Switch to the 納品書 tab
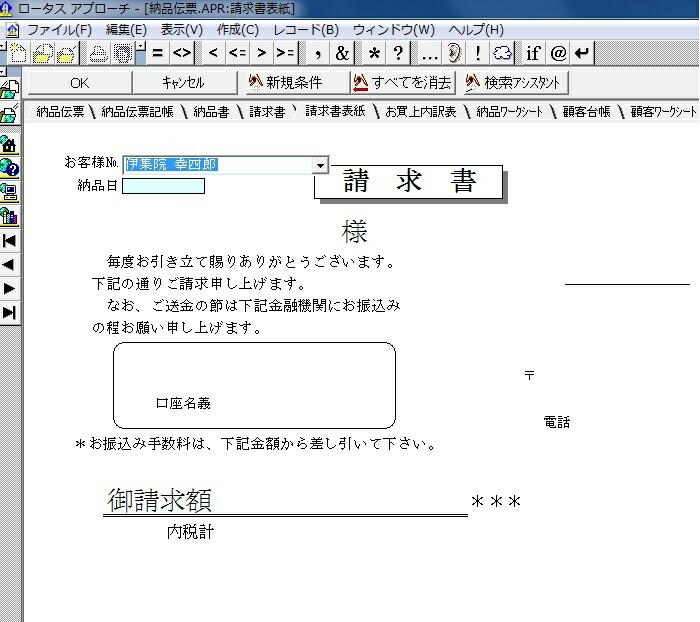 [x=211, y=112]
